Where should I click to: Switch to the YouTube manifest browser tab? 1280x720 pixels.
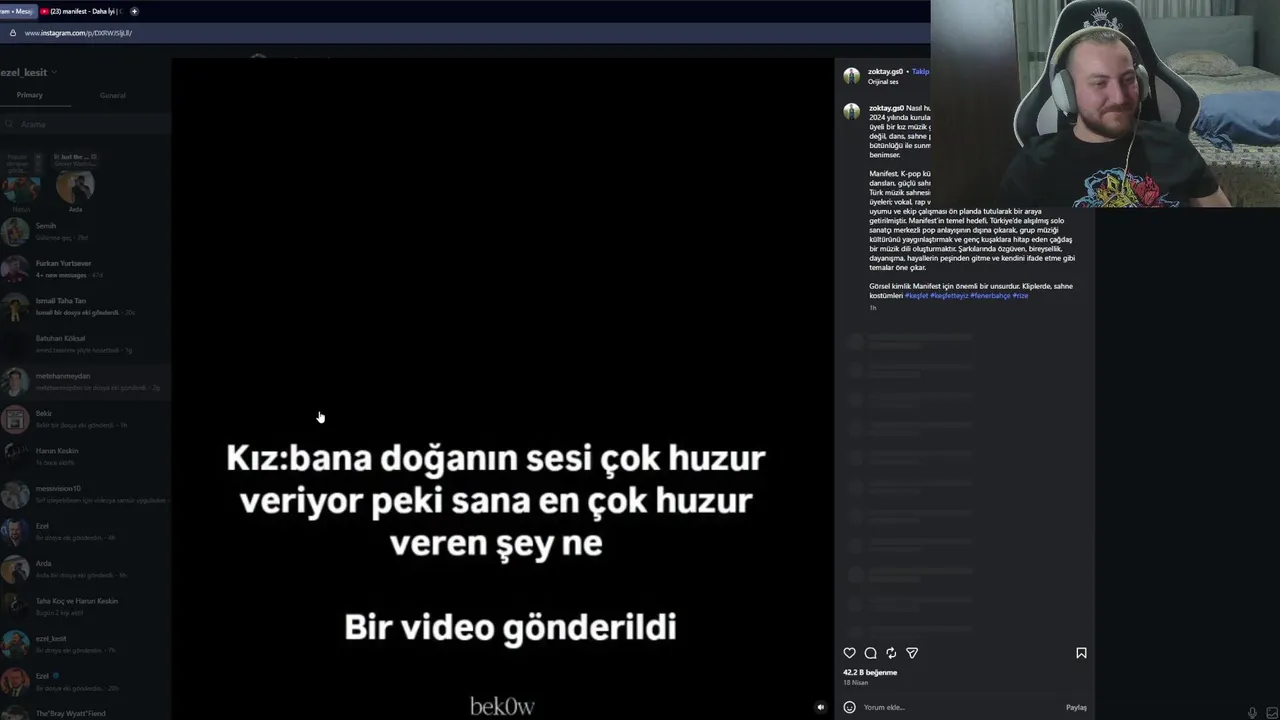[82, 11]
